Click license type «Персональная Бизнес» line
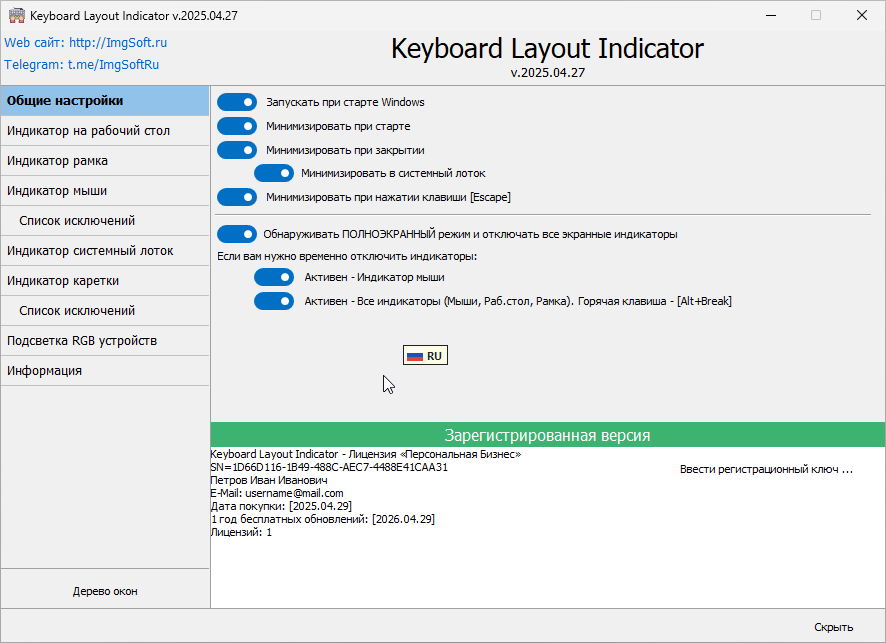 pos(366,454)
